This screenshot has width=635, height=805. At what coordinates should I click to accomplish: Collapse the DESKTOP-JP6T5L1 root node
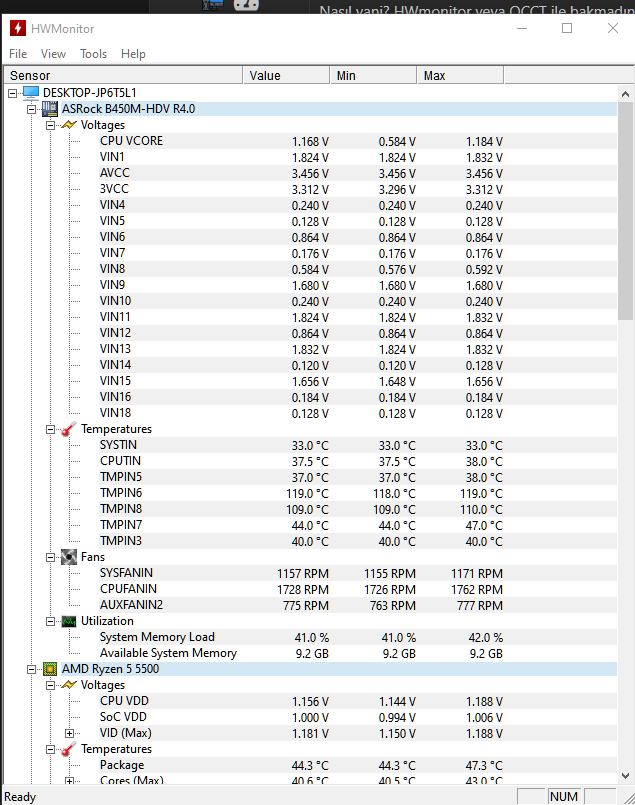[x=12, y=93]
